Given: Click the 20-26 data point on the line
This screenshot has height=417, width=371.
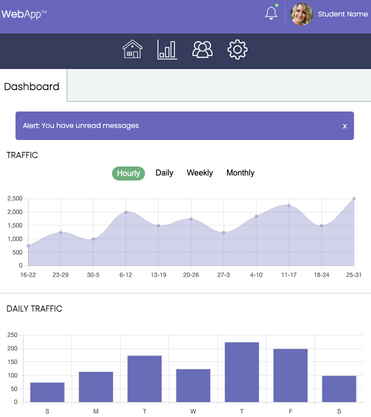Looking at the screenshot, I should pyautogui.click(x=191, y=219).
